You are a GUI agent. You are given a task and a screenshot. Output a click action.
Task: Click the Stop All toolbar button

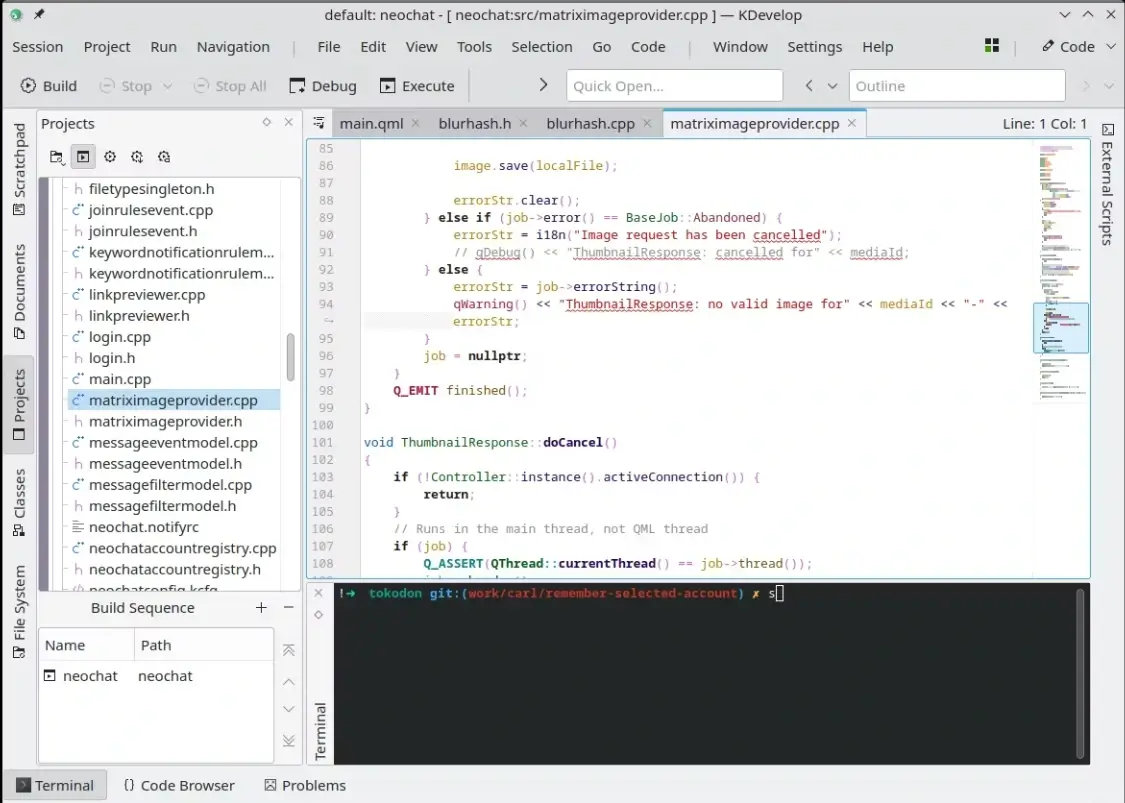point(230,85)
